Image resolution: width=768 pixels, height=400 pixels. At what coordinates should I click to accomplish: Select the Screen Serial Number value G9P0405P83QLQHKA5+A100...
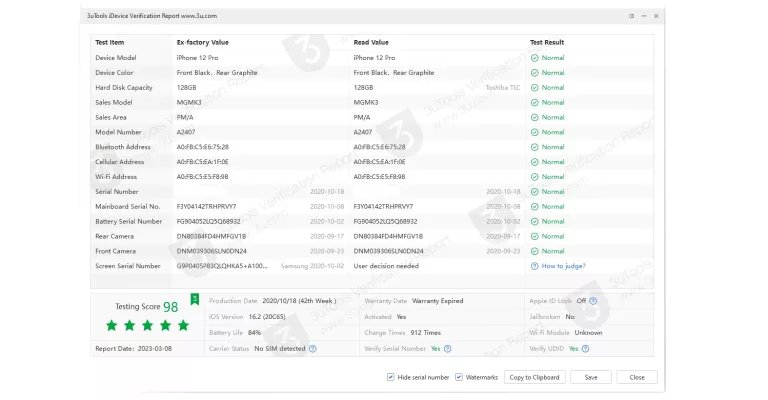(222, 266)
